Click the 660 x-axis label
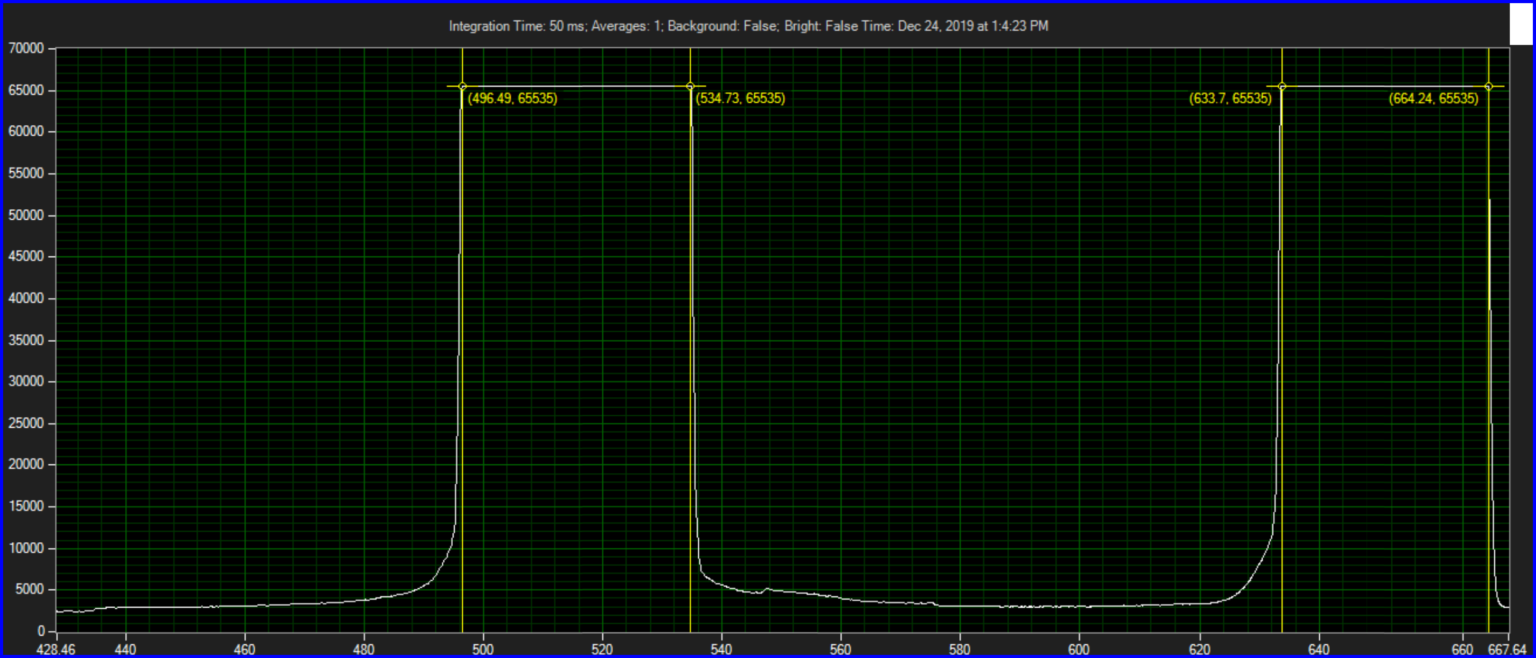Screen dimensions: 1536x658 tap(1463, 648)
